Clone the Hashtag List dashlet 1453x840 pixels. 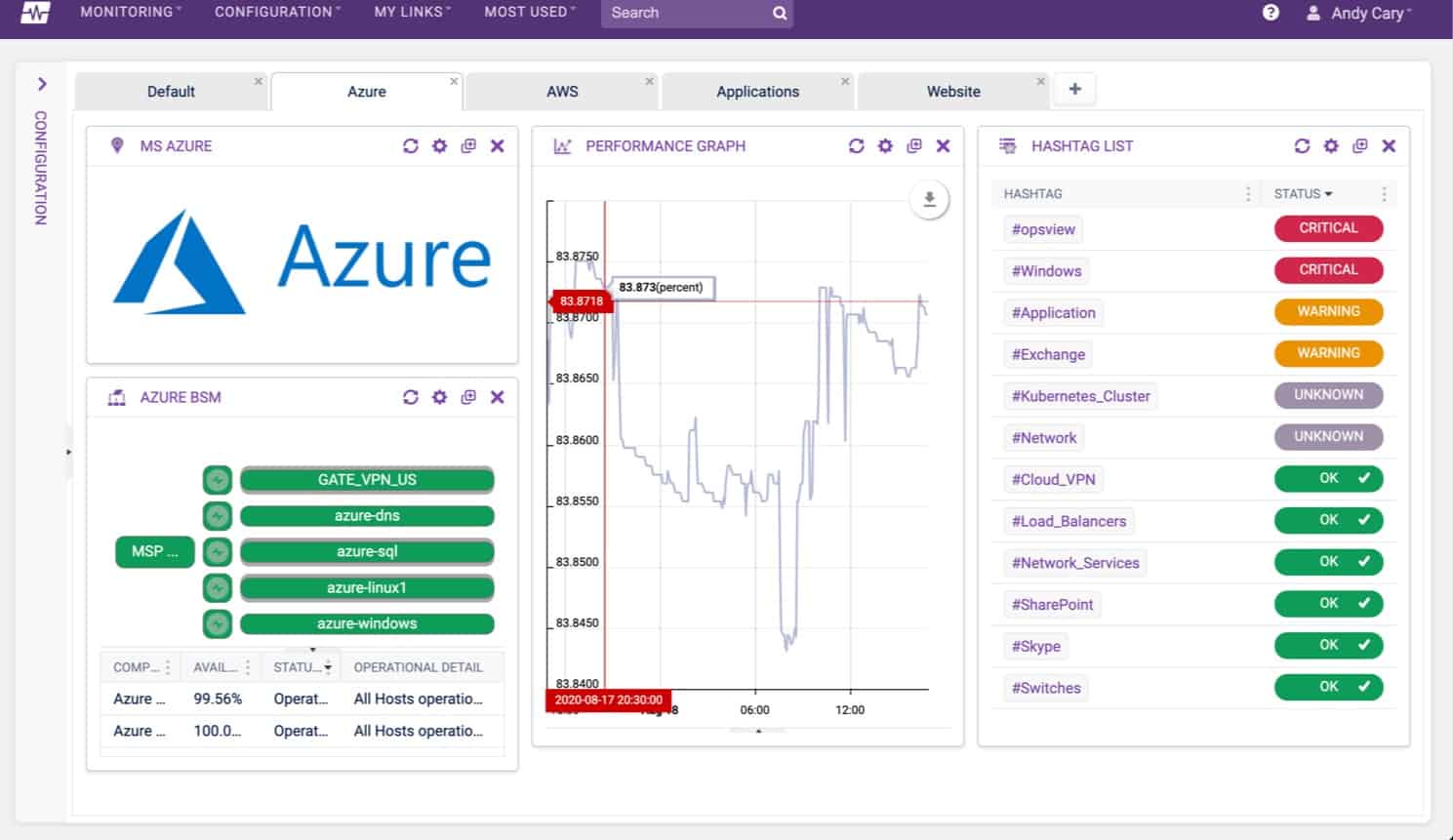click(x=1360, y=145)
